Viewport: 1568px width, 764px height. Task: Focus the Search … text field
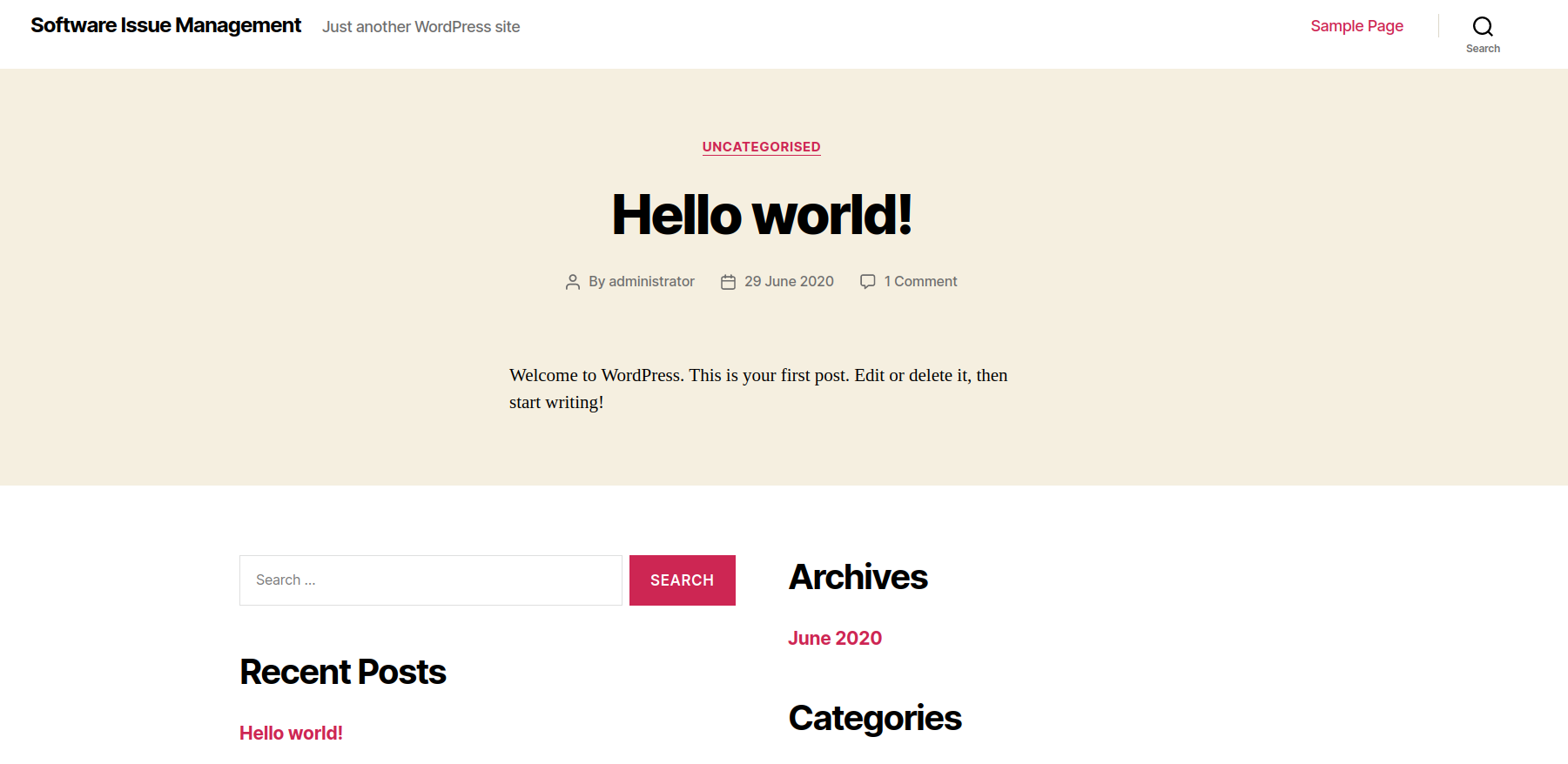430,580
